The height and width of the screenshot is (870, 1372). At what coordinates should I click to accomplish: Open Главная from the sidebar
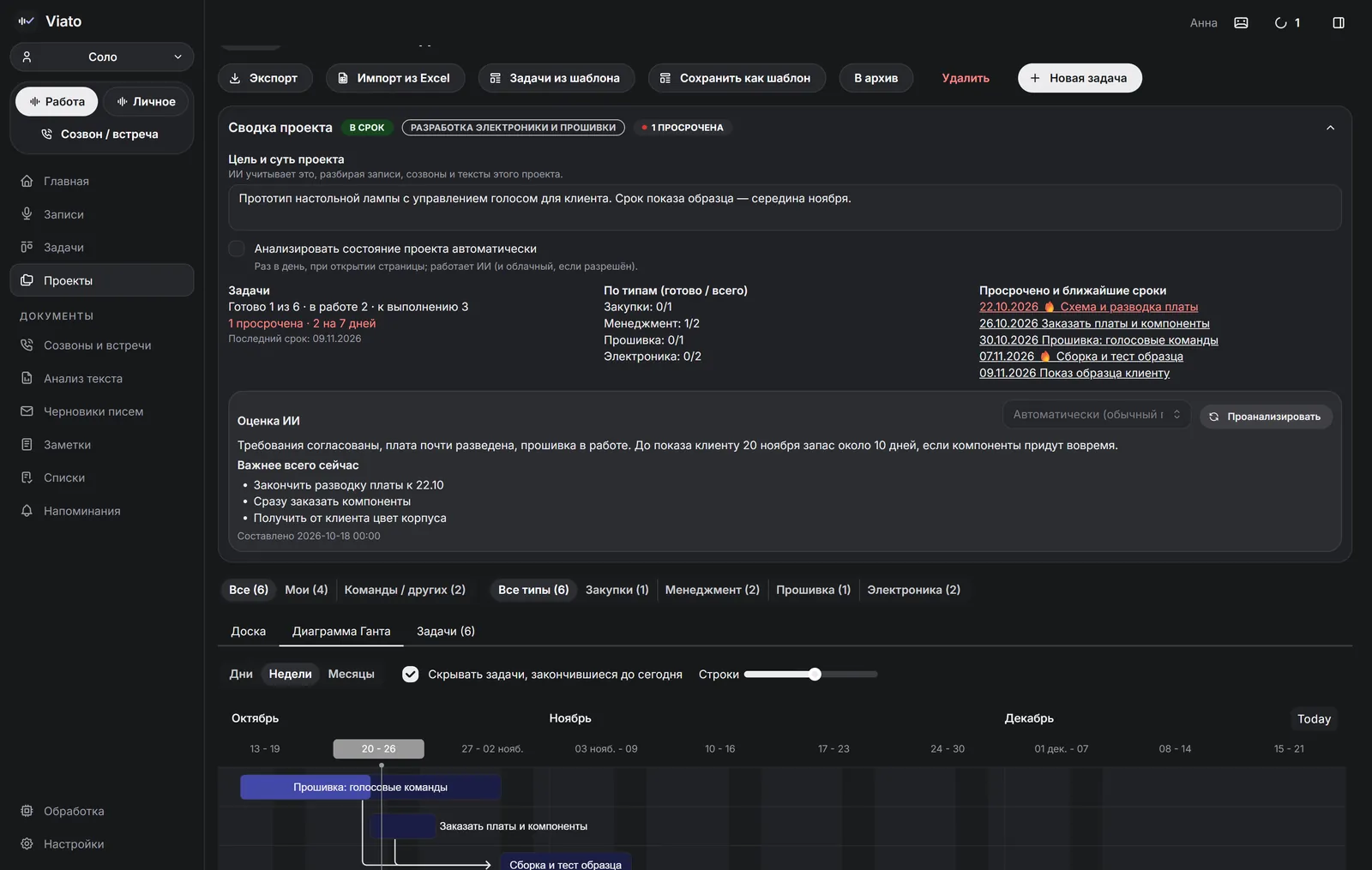tap(101, 181)
